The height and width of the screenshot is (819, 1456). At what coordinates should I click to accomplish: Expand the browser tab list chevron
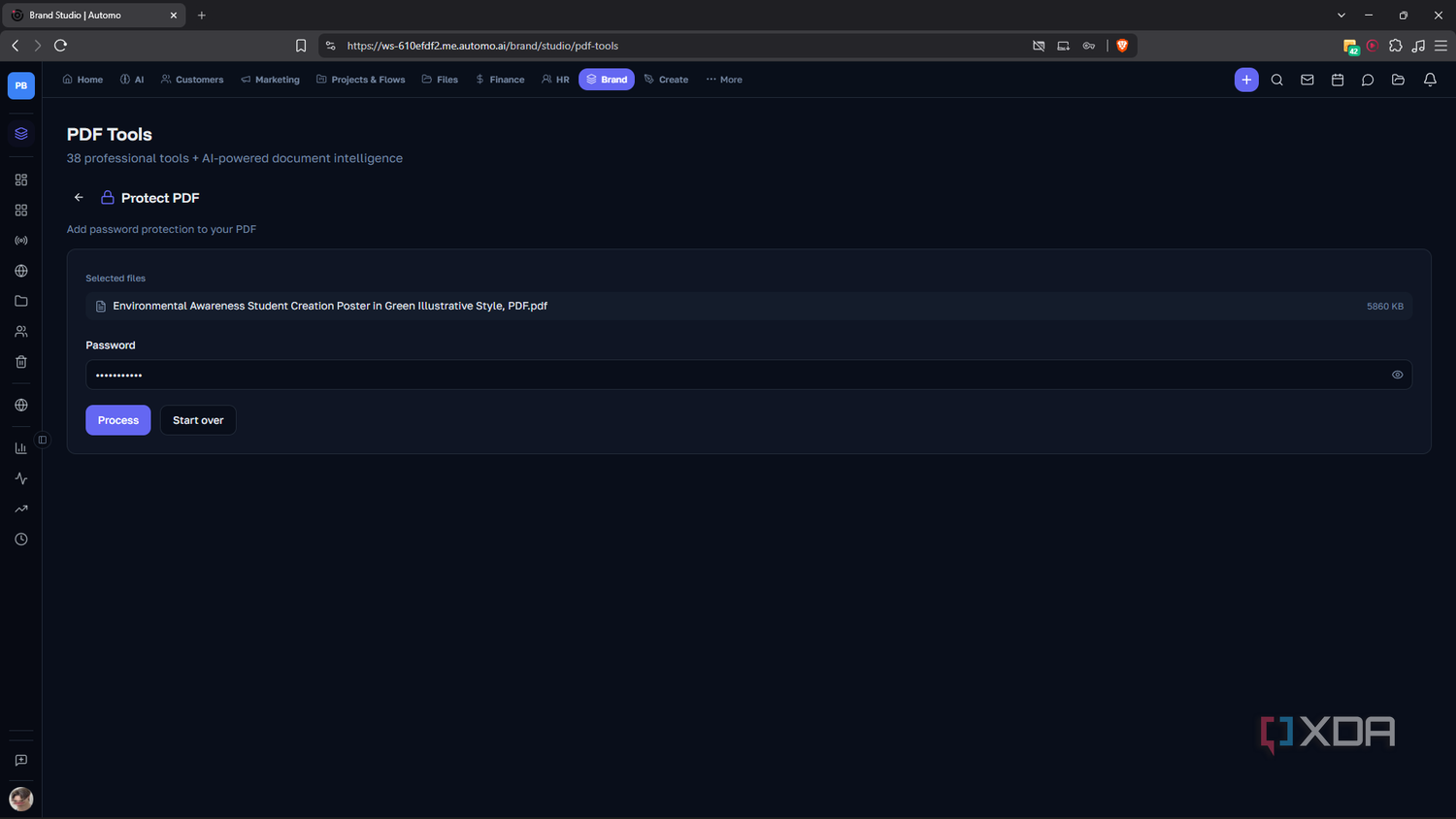[1341, 15]
